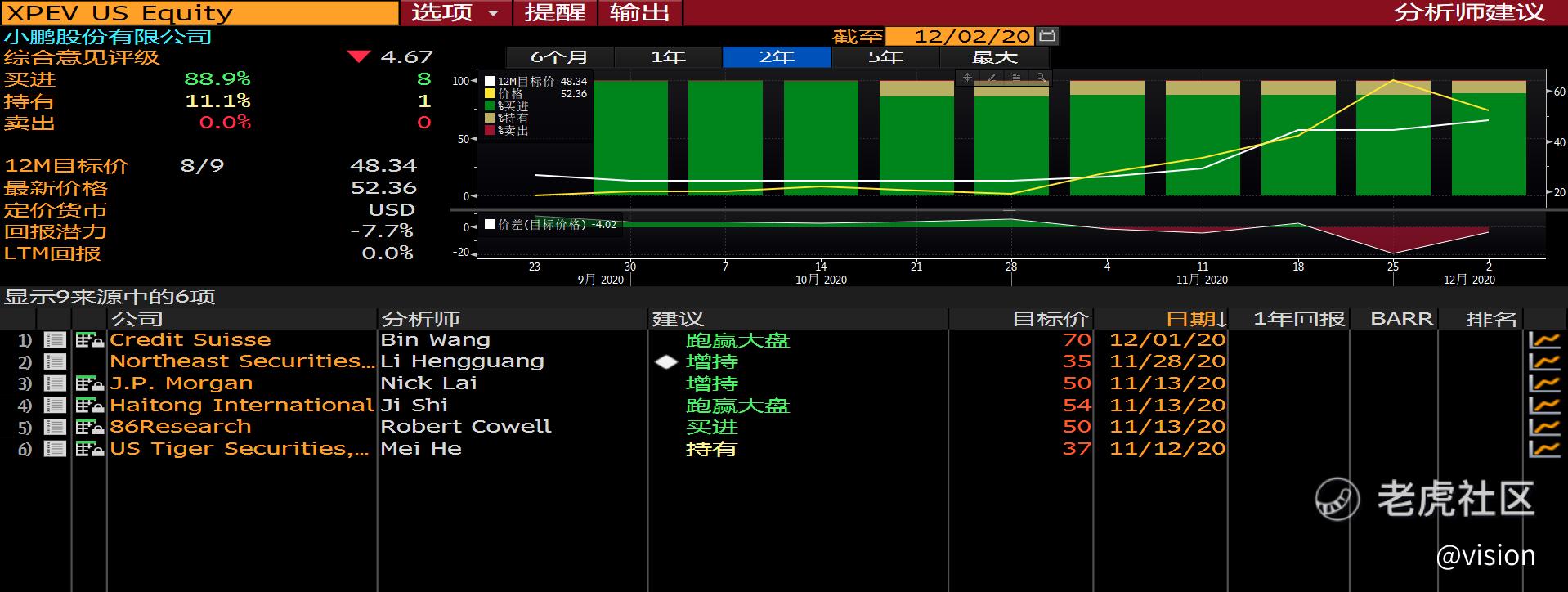Toggle the %买进 green legend swatch

click(x=490, y=105)
